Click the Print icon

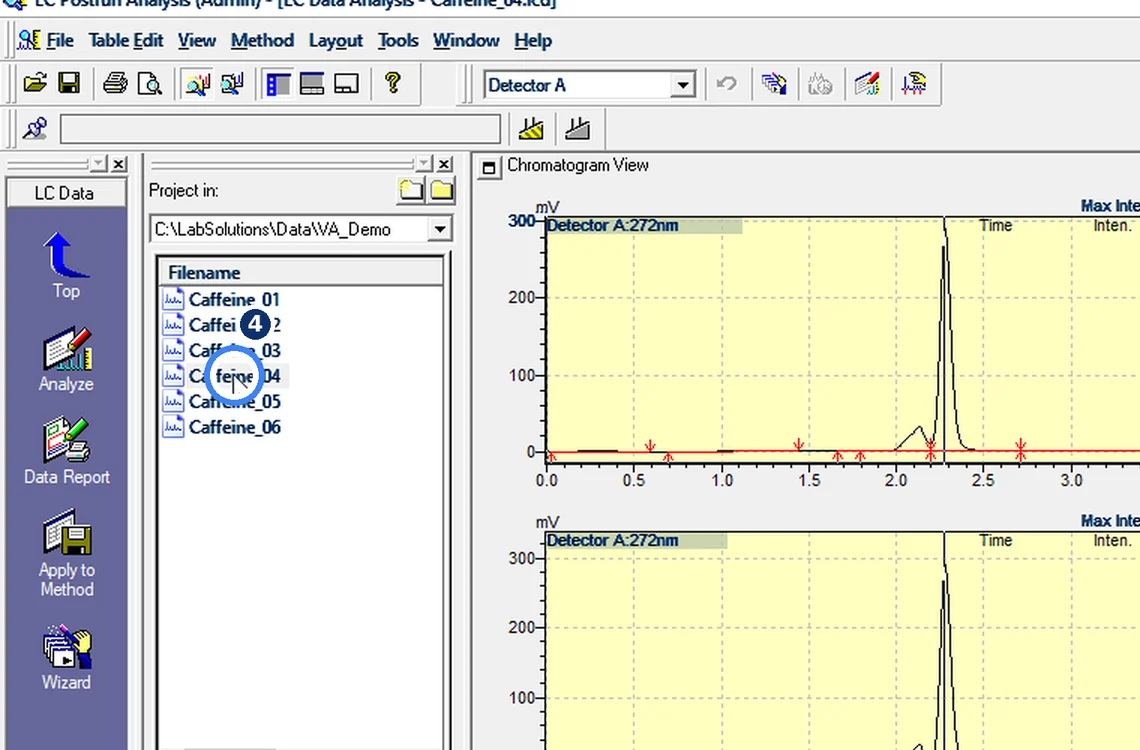click(x=115, y=84)
